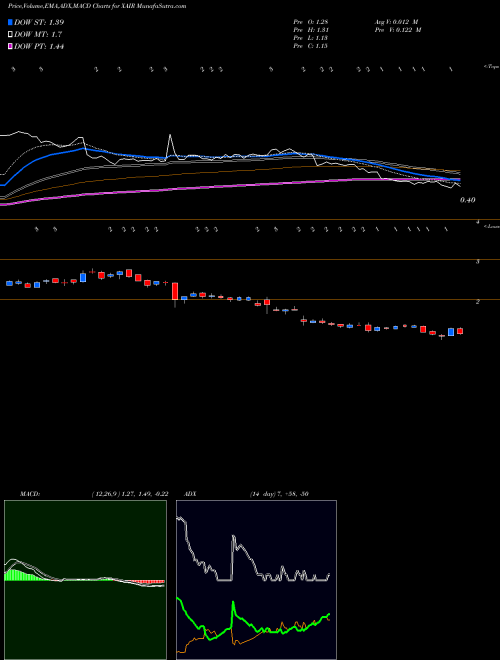This screenshot has width=500, height=660.
Task: Select the 'Pre O: 1.28' open value
Action: tap(311, 22)
